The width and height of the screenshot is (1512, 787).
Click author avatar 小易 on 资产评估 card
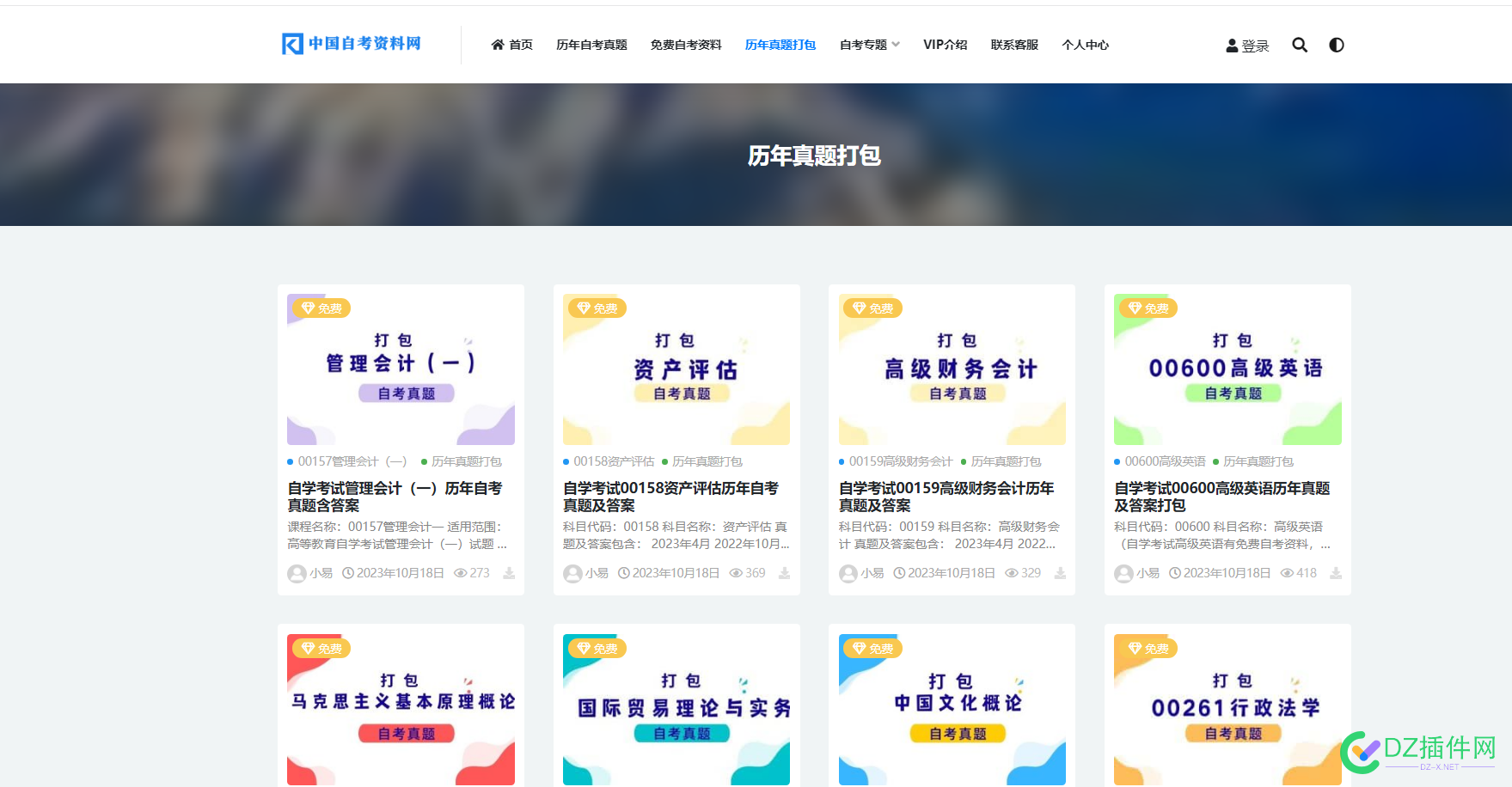pyautogui.click(x=572, y=573)
